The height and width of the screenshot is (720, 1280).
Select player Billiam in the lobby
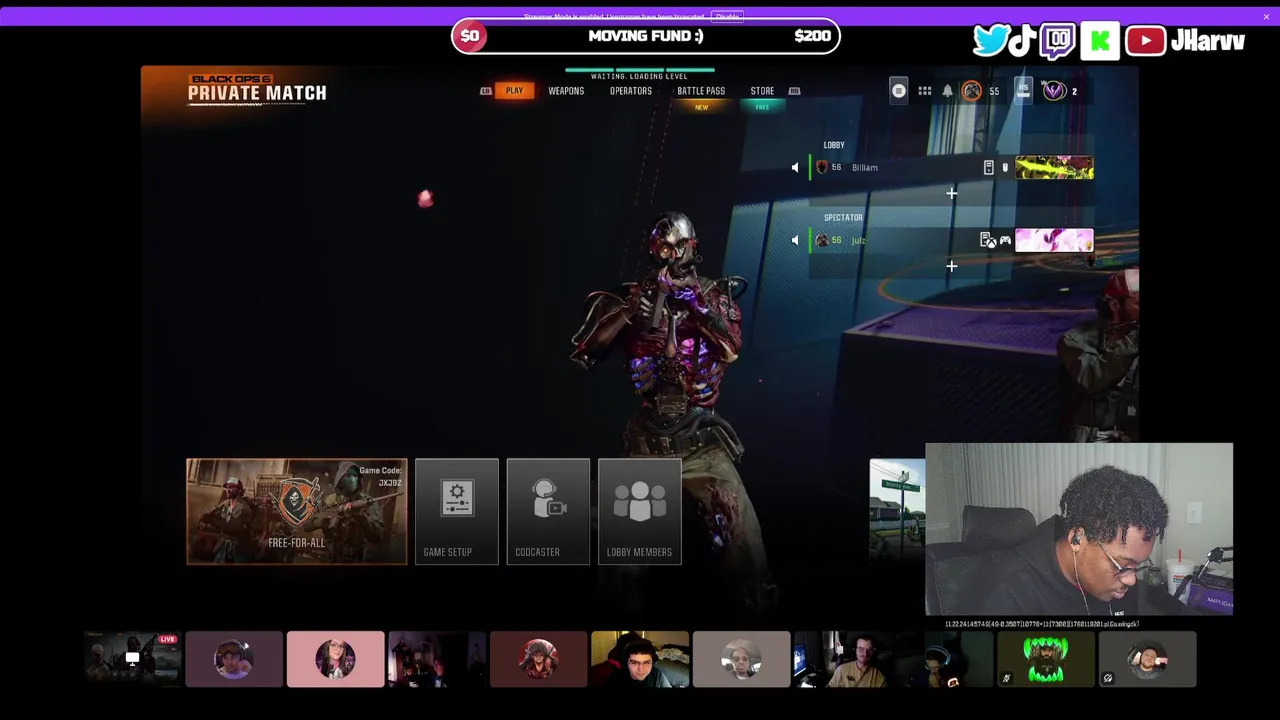(951, 168)
